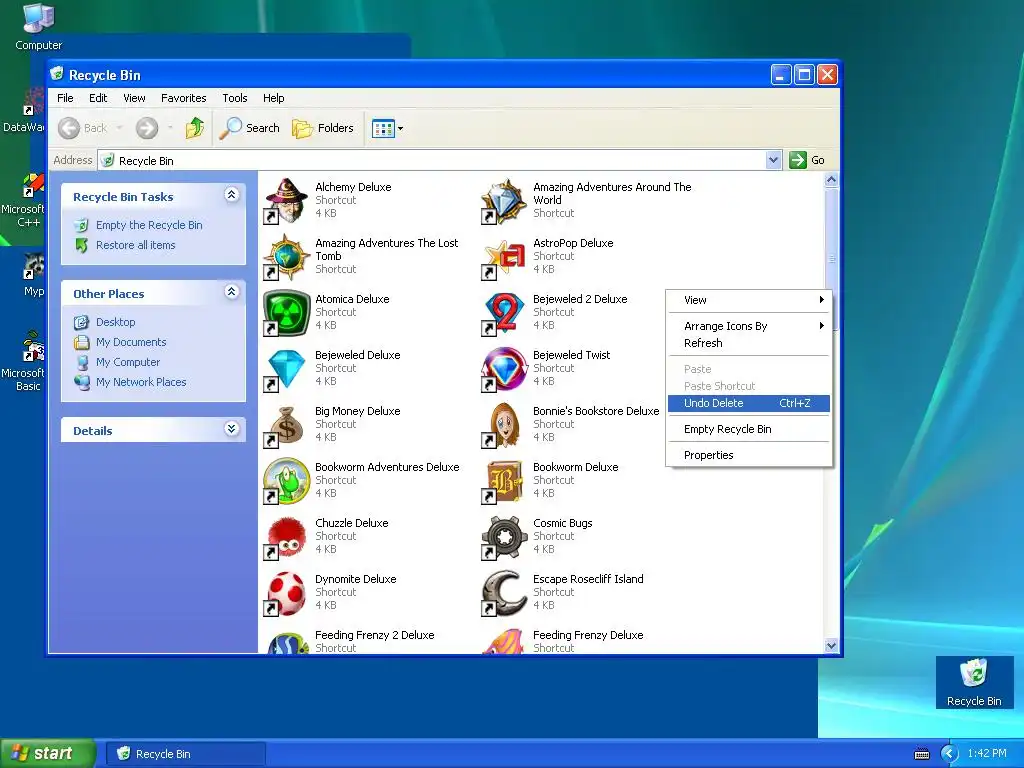Choose Refresh from the context menu

(749, 343)
